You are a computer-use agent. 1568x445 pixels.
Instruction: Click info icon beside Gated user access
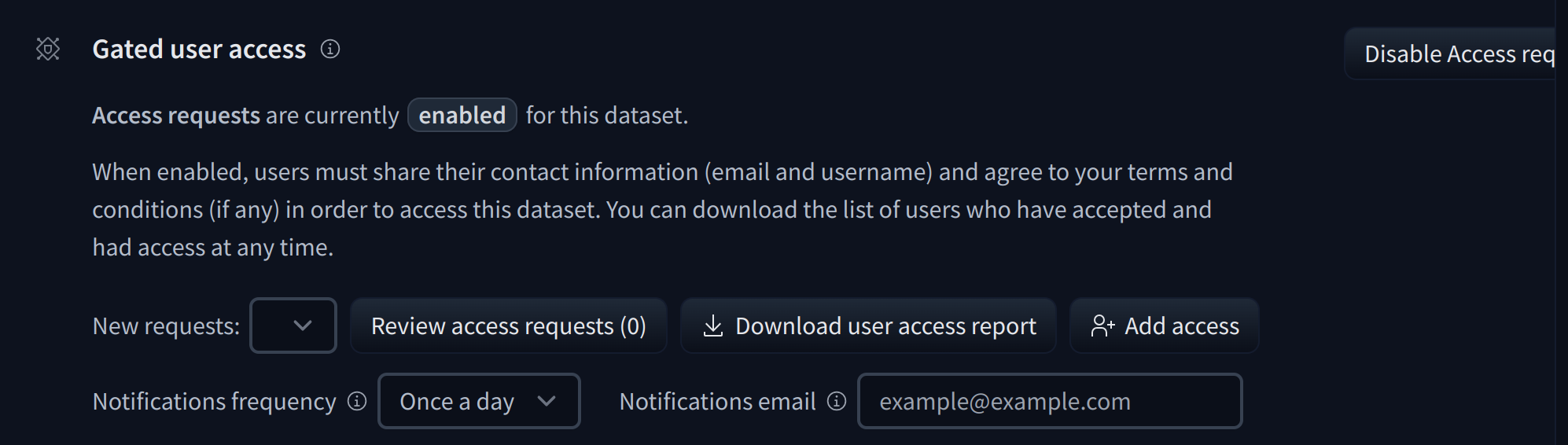coord(330,49)
